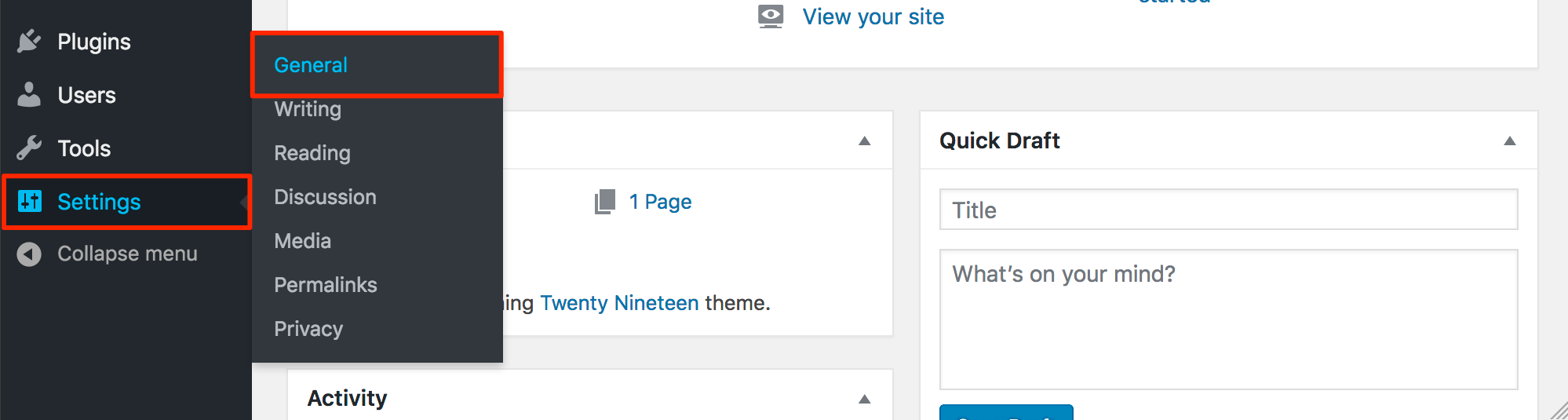Go to Discussion settings
This screenshot has width=1568, height=420.
(325, 197)
